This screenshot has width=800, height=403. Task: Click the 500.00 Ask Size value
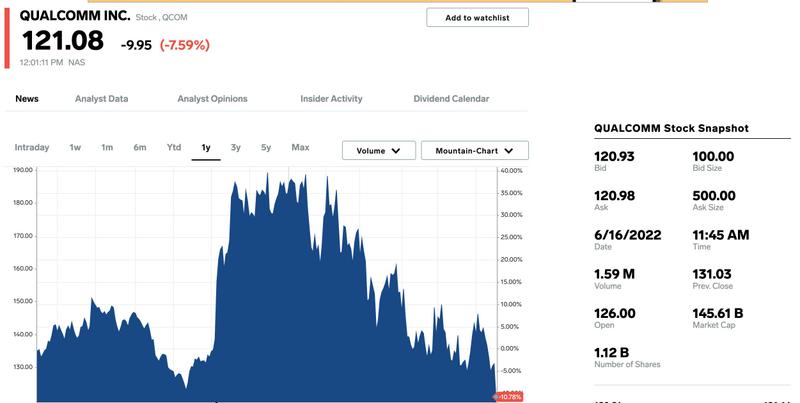click(714, 196)
